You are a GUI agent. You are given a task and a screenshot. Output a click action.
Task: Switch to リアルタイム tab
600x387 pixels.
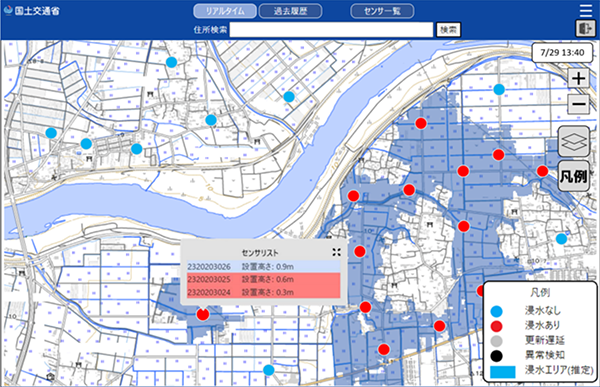[225, 11]
